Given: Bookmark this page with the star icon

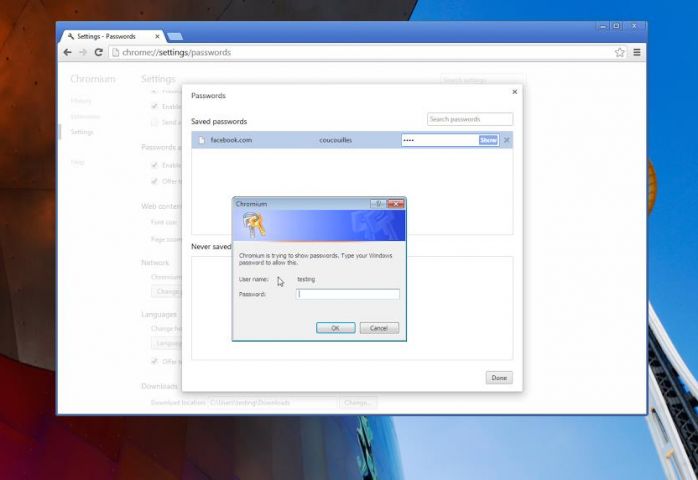Looking at the screenshot, I should tap(620, 52).
